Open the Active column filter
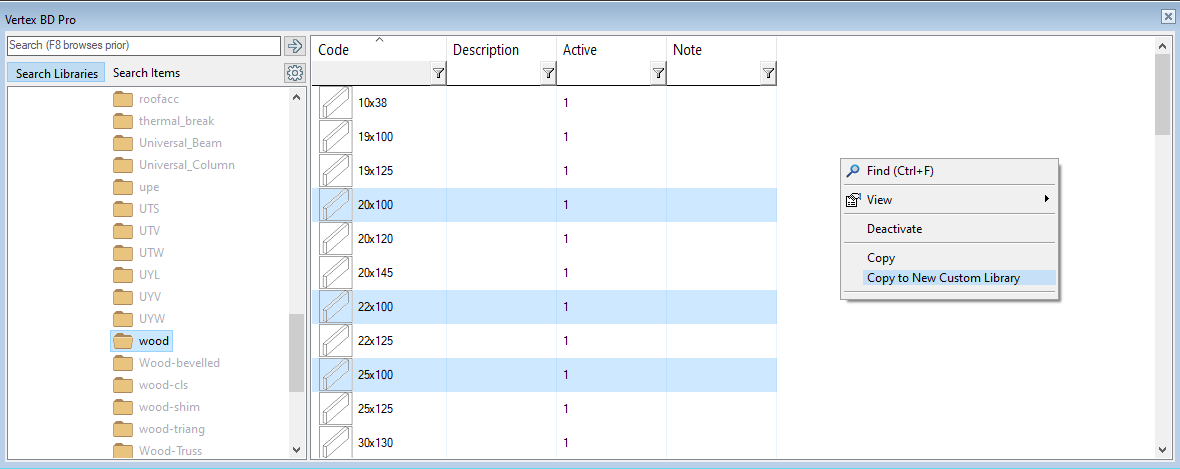 click(x=658, y=73)
